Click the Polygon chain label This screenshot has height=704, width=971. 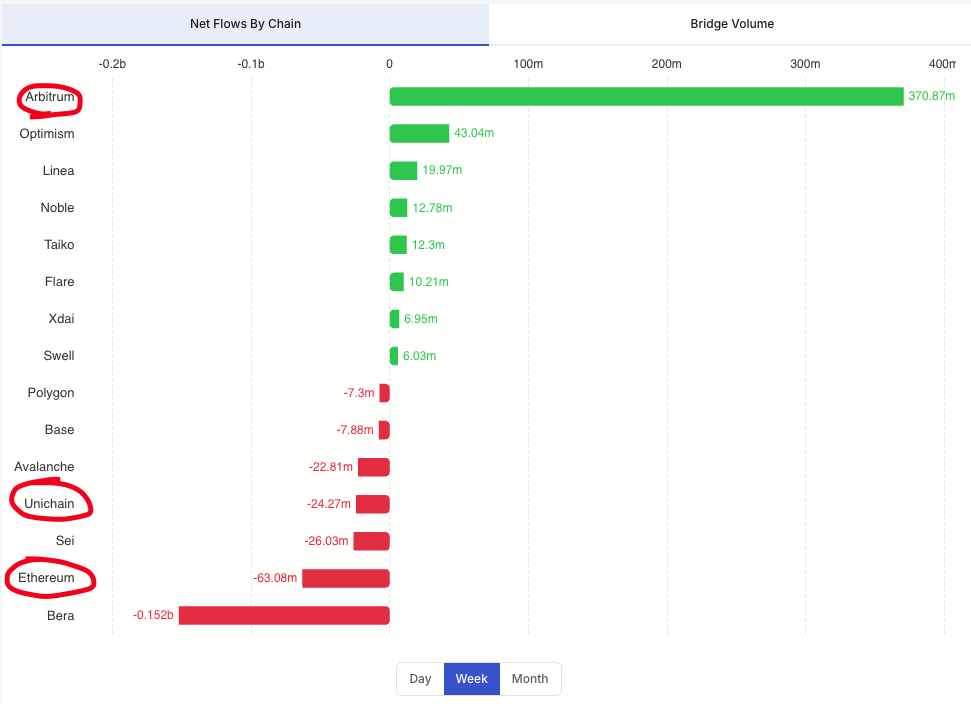point(51,393)
